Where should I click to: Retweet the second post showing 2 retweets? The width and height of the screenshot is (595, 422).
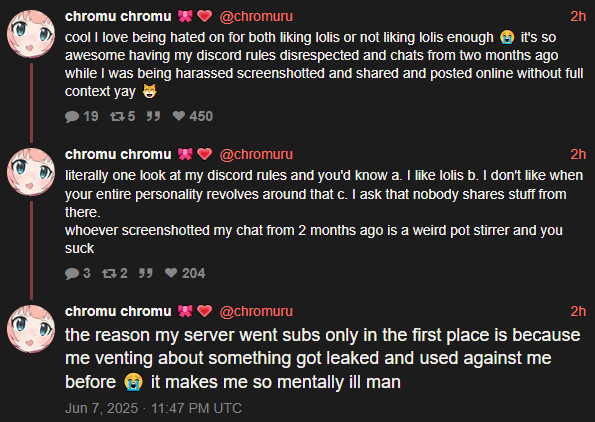point(109,273)
